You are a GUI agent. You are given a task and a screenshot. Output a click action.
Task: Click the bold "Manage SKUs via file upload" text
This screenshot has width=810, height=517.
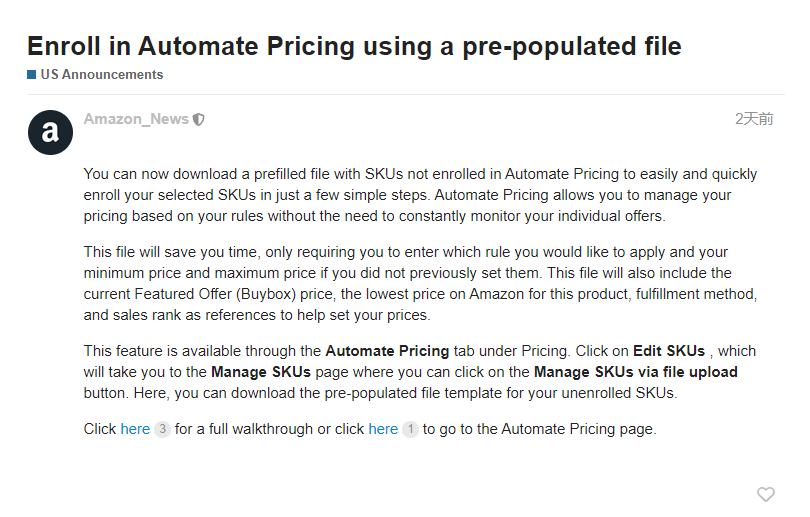635,372
